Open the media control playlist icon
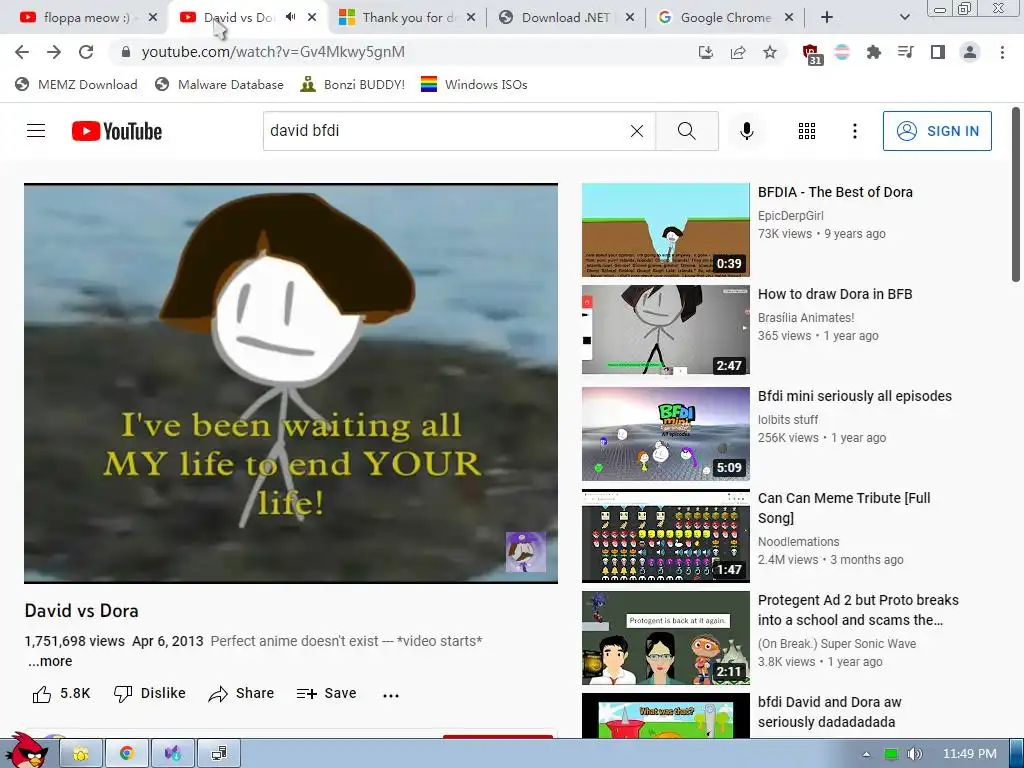The image size is (1024, 768). (x=905, y=52)
